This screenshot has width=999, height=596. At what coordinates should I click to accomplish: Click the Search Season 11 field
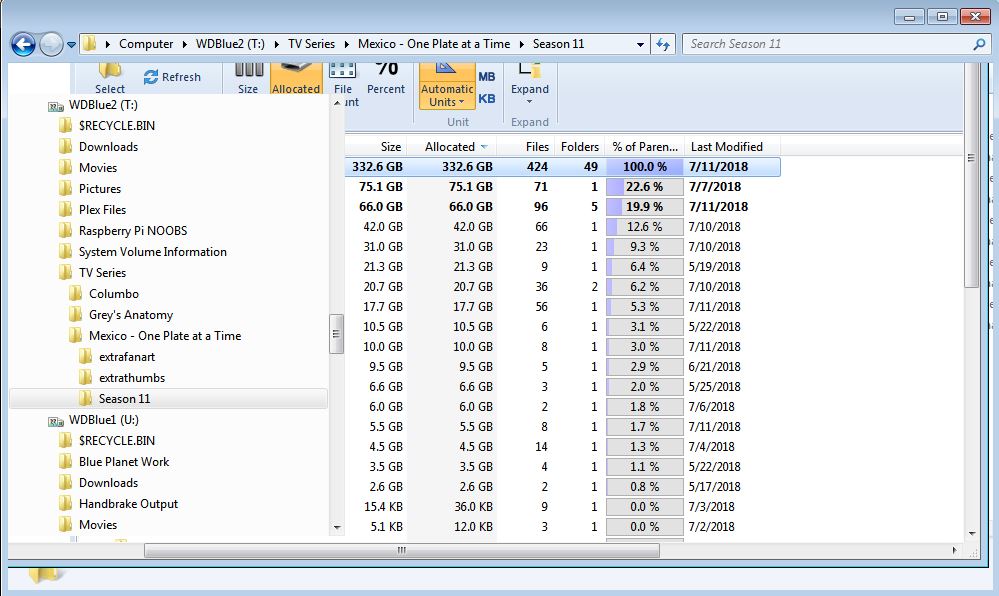point(826,44)
